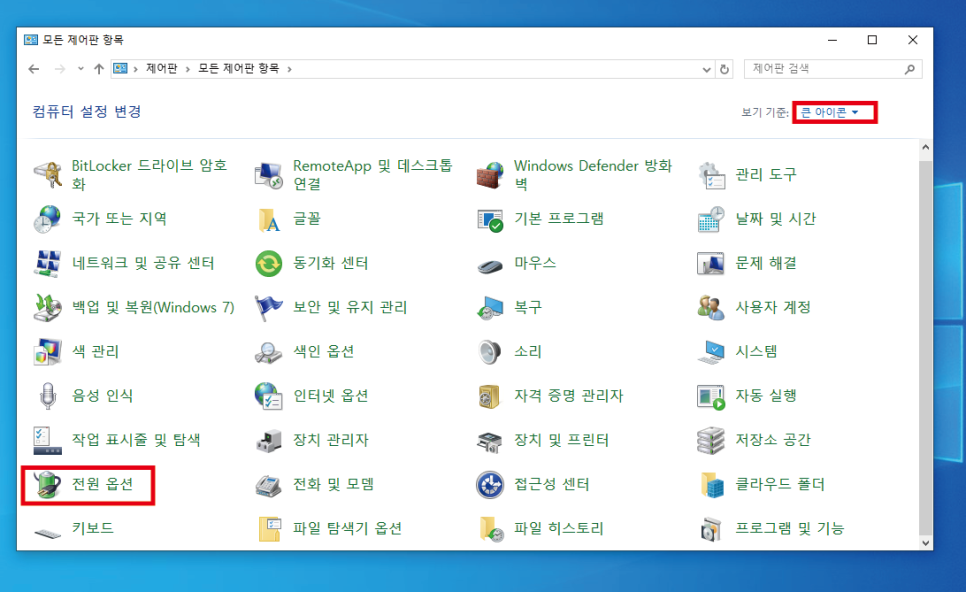Click the 관리 도구 icon

[x=711, y=174]
